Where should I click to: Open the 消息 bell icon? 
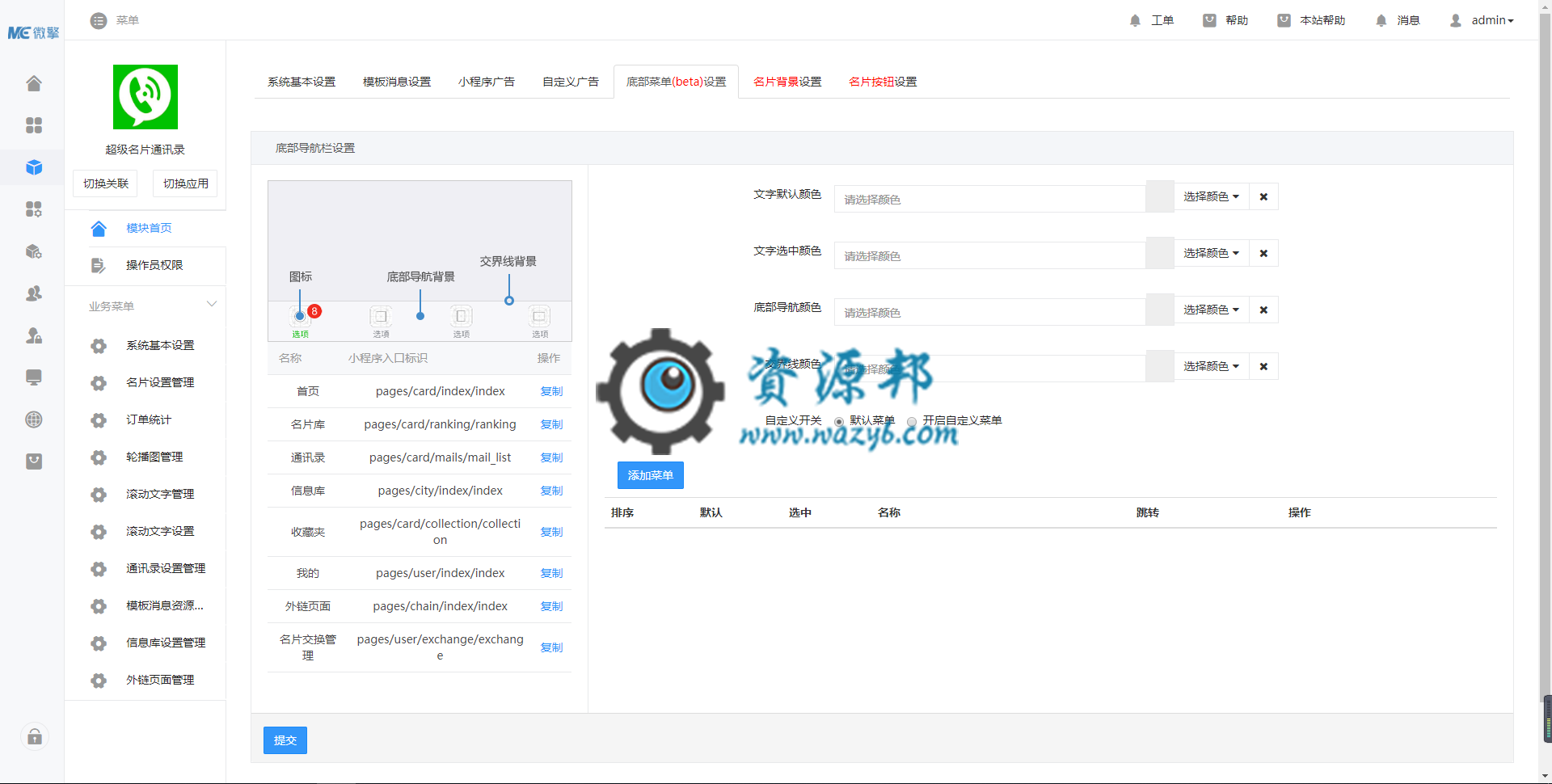point(1381,20)
